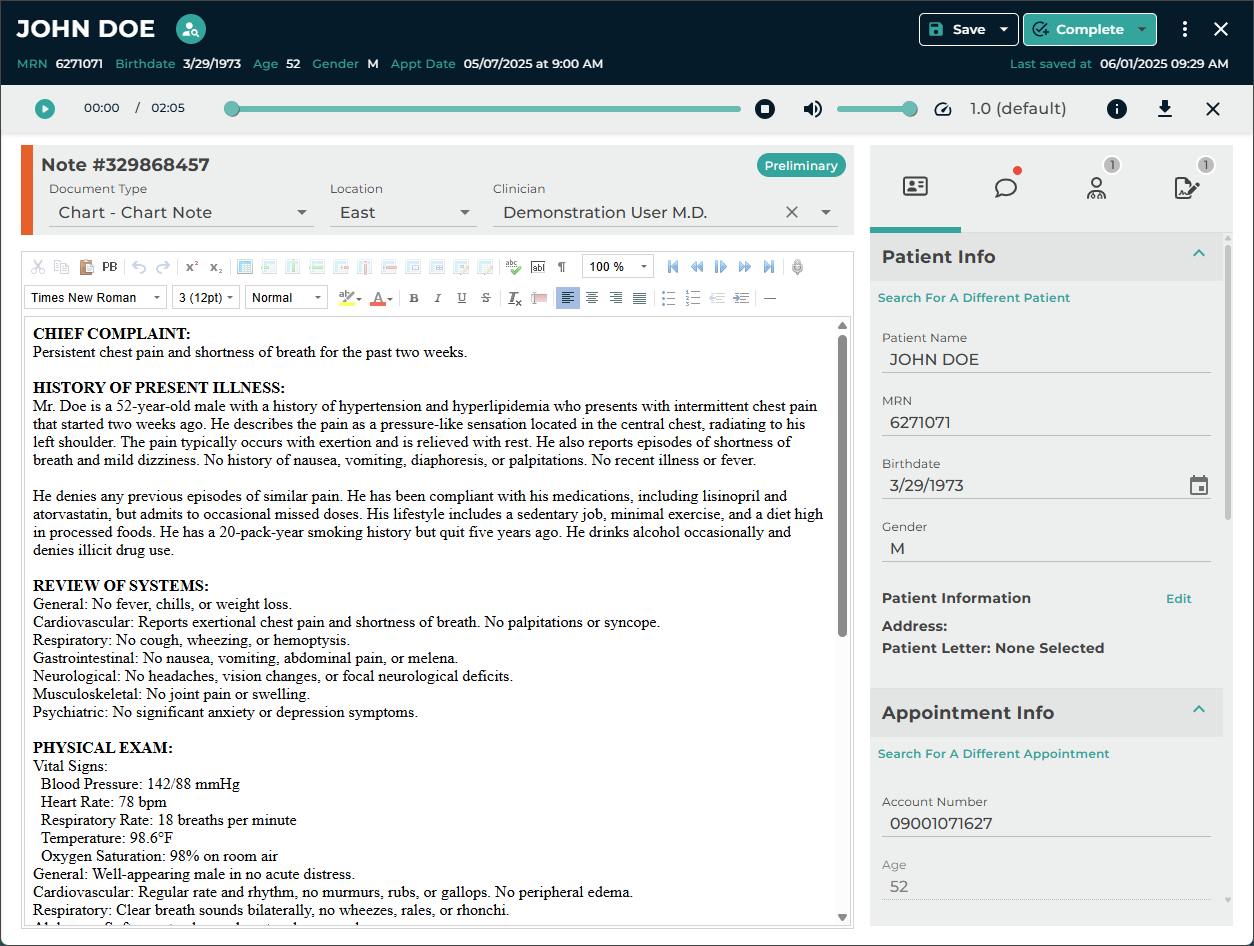This screenshot has height=946, width=1254.
Task: Open the comments tab in the side panel
Action: coord(1006,187)
